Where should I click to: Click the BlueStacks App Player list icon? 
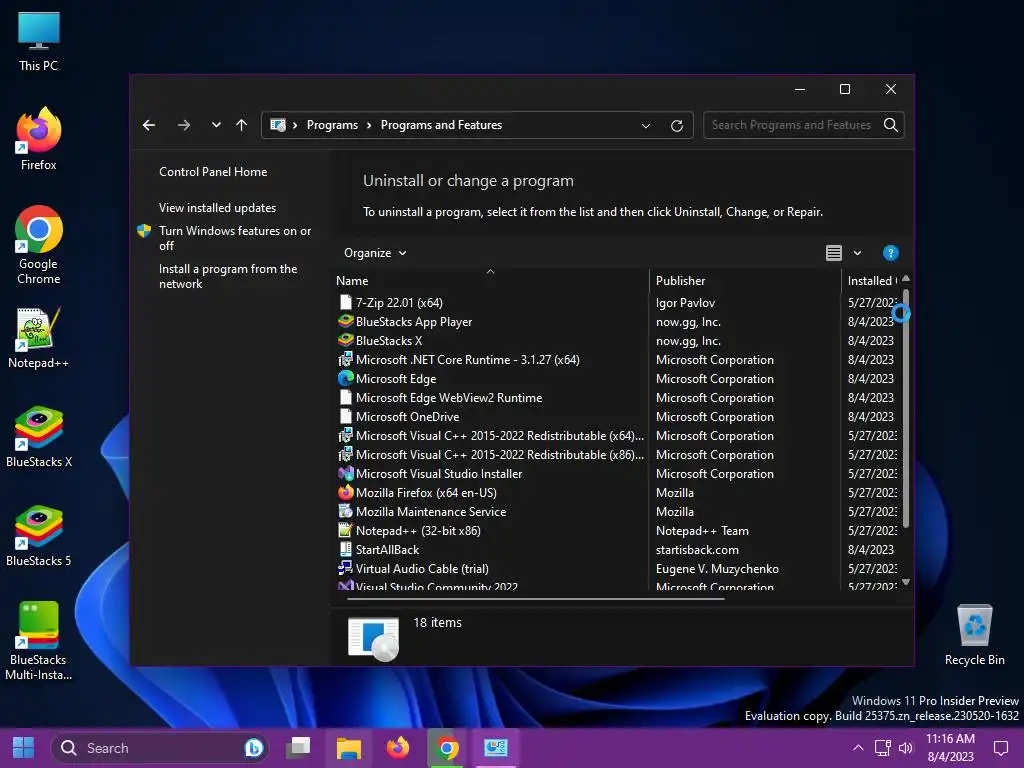[345, 321]
